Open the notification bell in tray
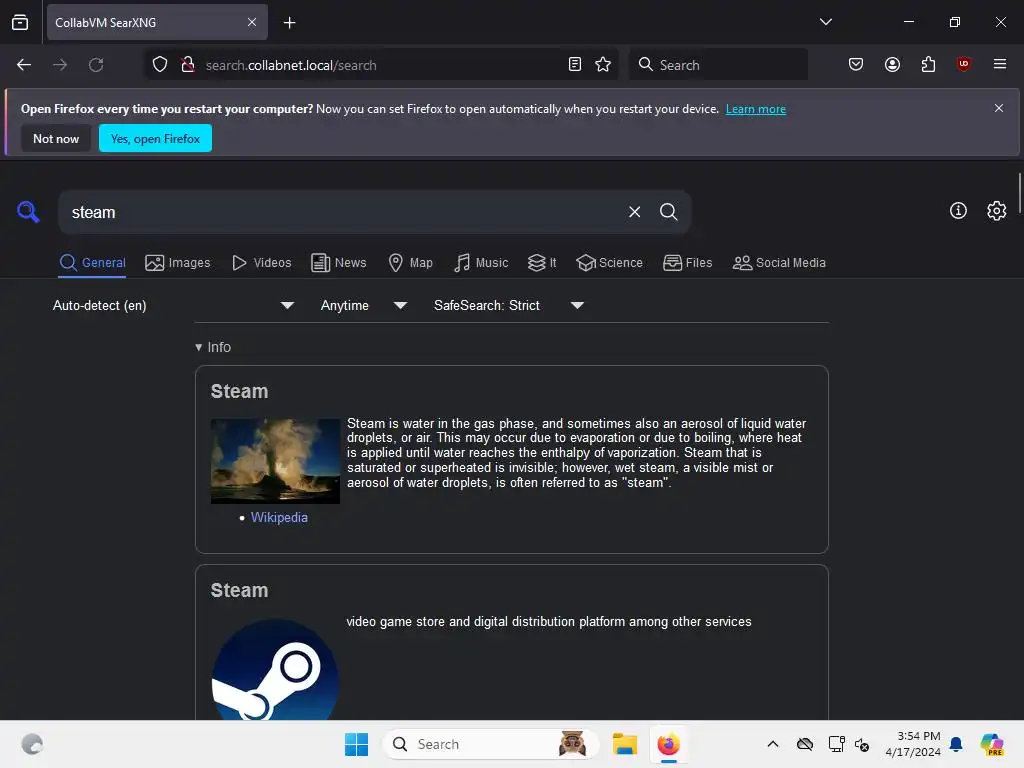The width and height of the screenshot is (1024, 768). [x=956, y=744]
